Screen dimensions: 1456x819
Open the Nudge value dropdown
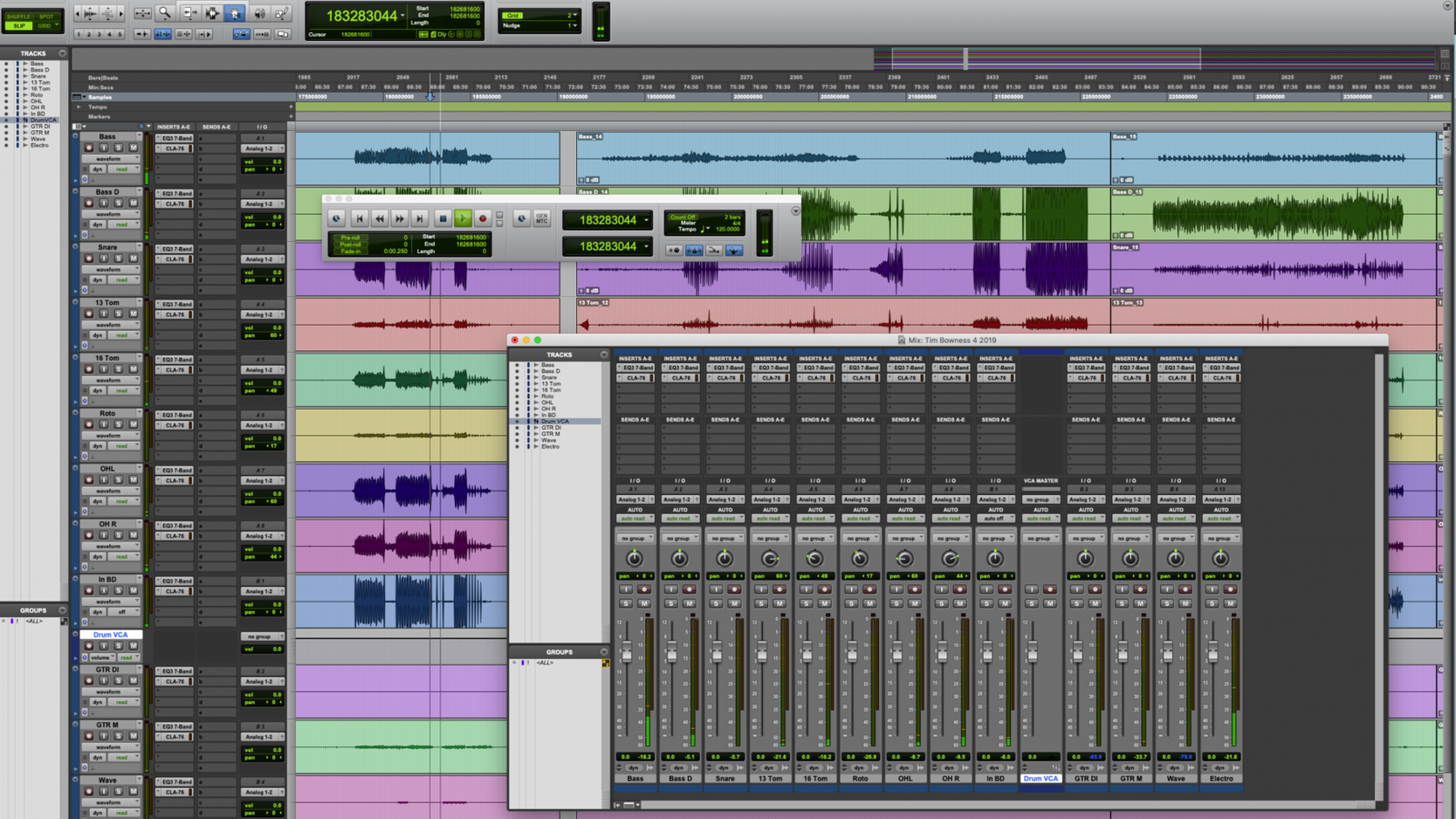pyautogui.click(x=574, y=25)
